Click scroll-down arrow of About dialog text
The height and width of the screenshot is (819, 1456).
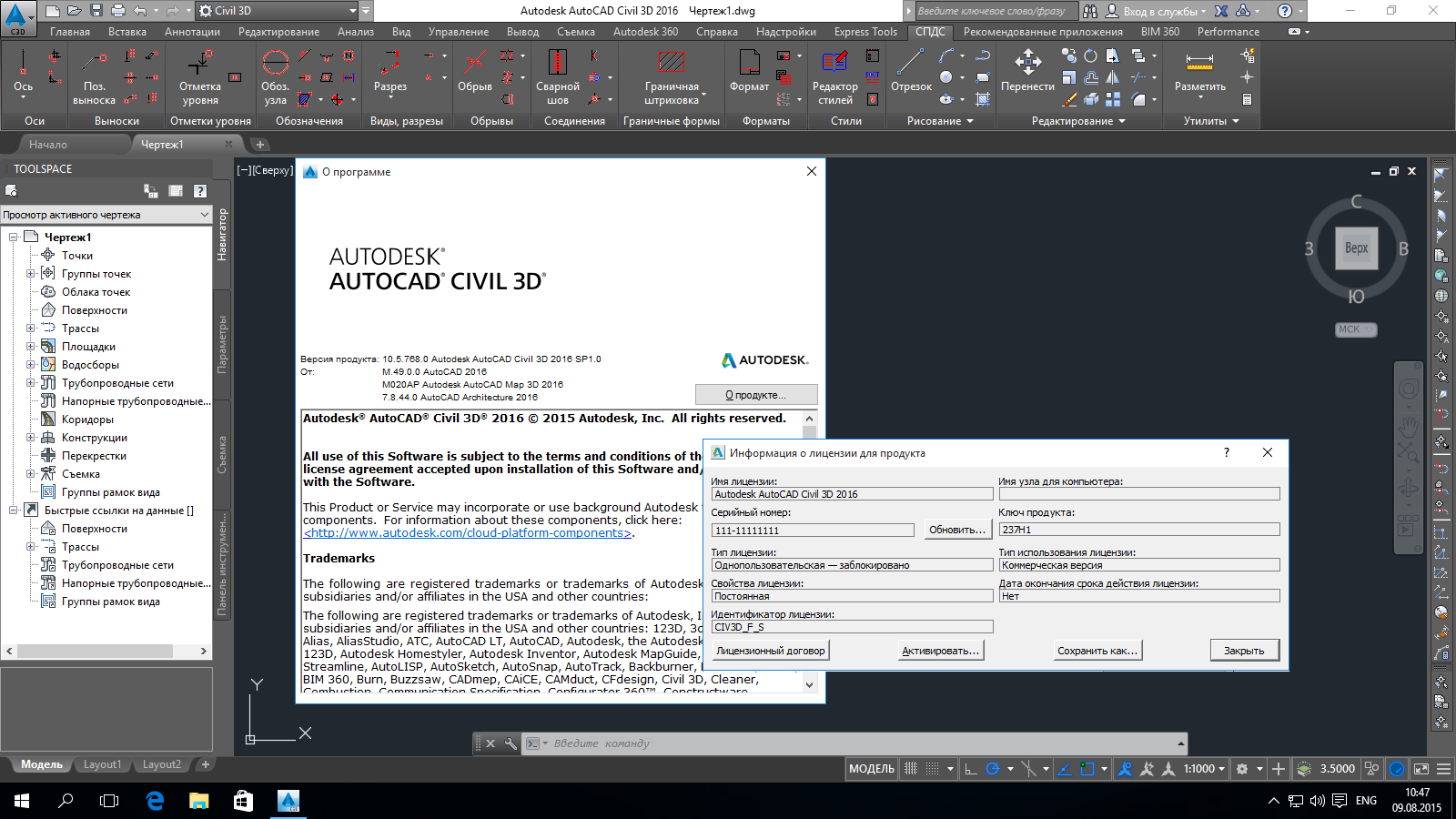click(810, 684)
